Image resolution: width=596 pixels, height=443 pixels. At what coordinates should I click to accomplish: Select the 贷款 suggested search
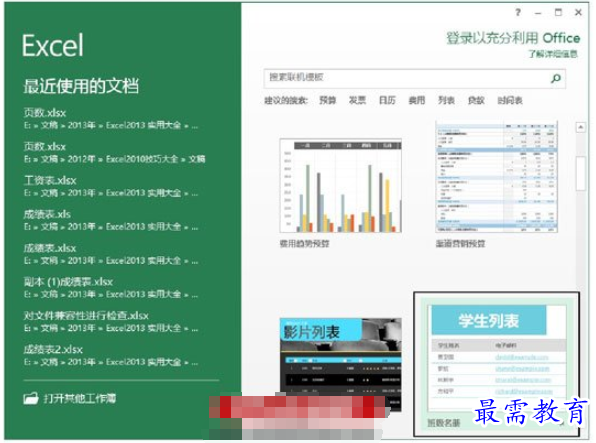476,100
